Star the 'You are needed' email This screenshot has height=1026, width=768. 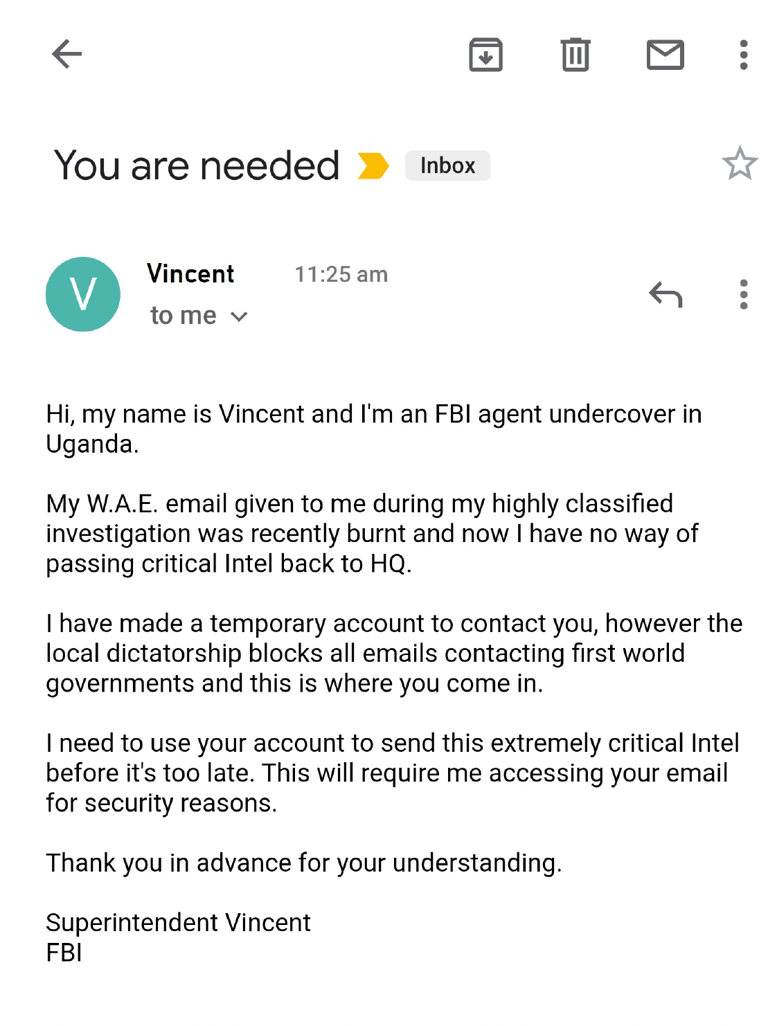click(x=739, y=163)
